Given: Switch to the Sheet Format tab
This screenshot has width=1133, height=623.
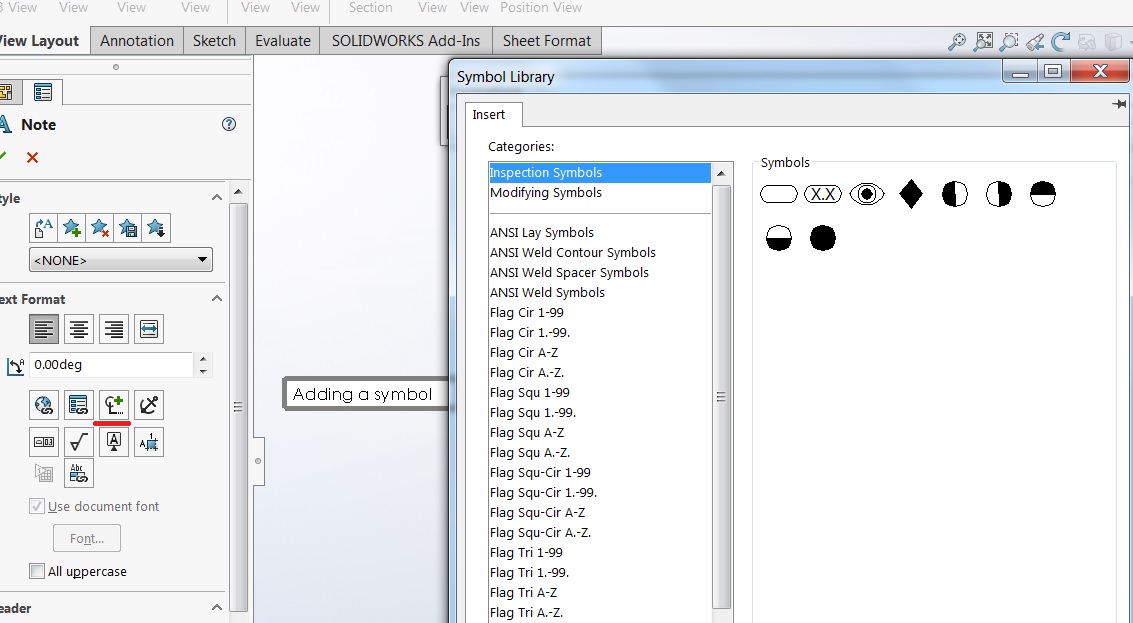Looking at the screenshot, I should [546, 41].
